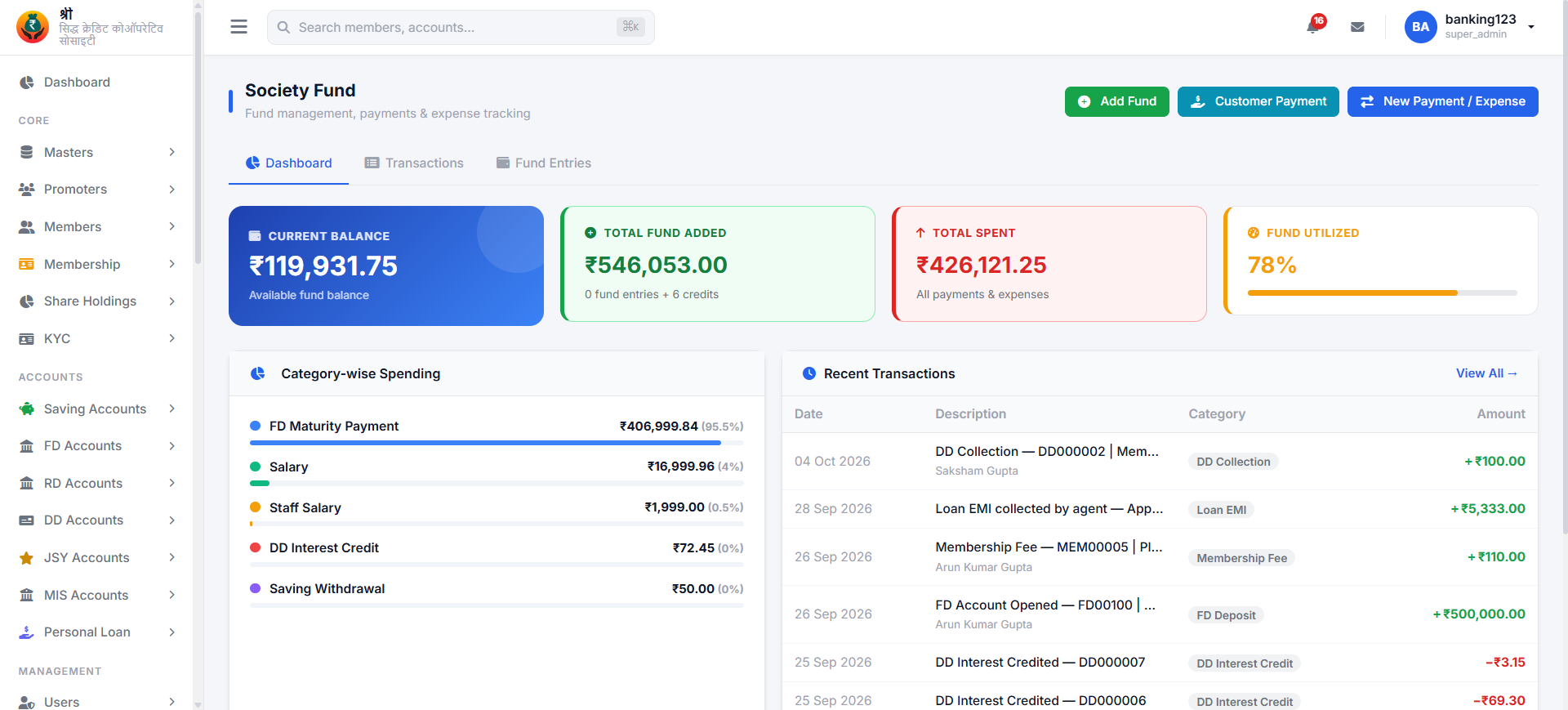
Task: Expand the Users menu chevron
Action: [x=172, y=702]
